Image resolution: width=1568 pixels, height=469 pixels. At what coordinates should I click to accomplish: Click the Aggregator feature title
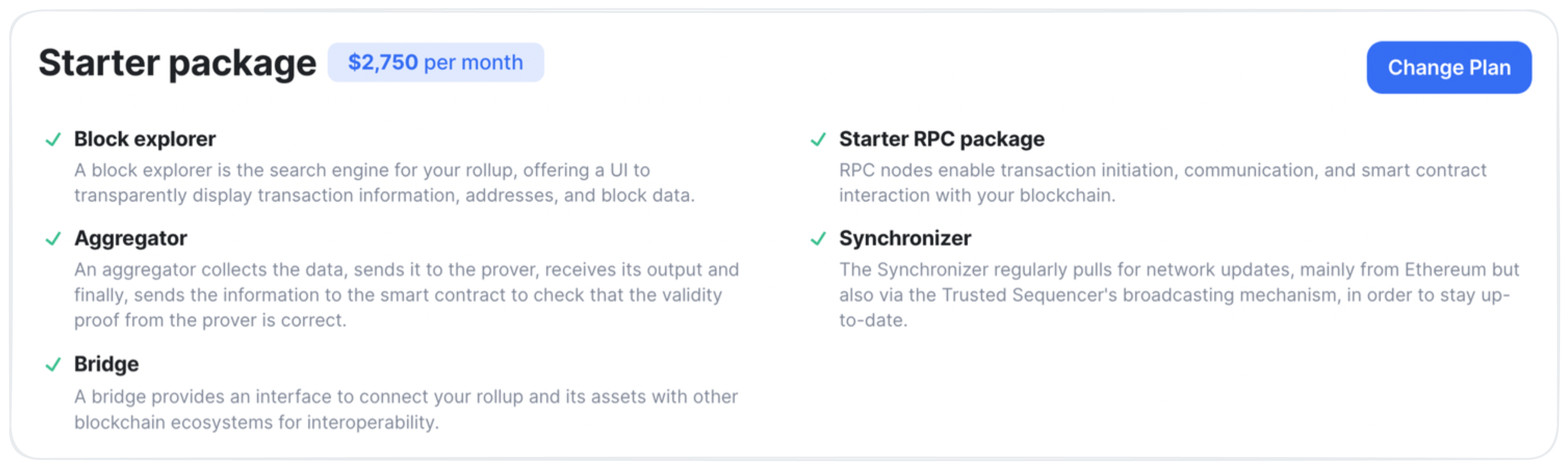(x=130, y=238)
